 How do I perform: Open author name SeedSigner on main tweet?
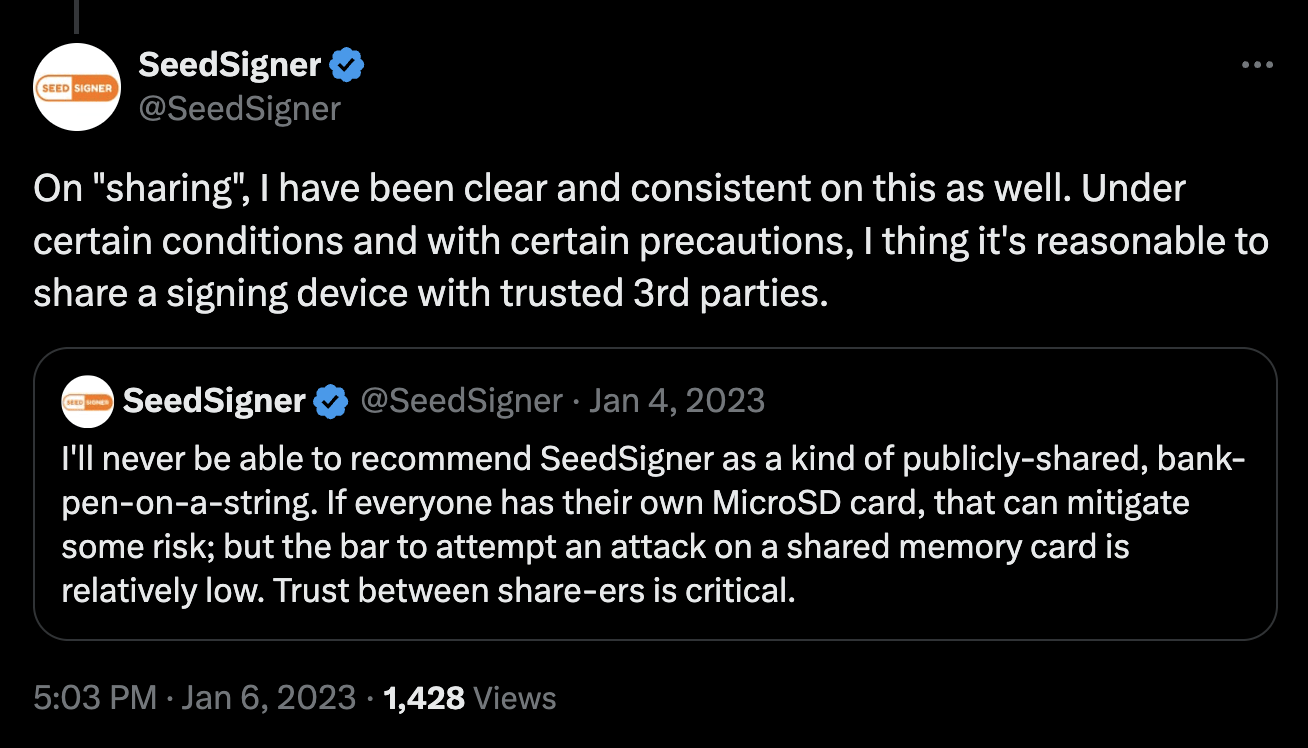coord(229,66)
